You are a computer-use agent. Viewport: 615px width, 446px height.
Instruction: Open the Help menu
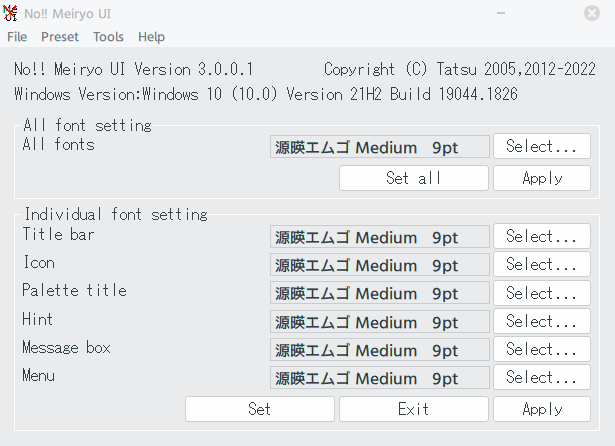click(151, 37)
